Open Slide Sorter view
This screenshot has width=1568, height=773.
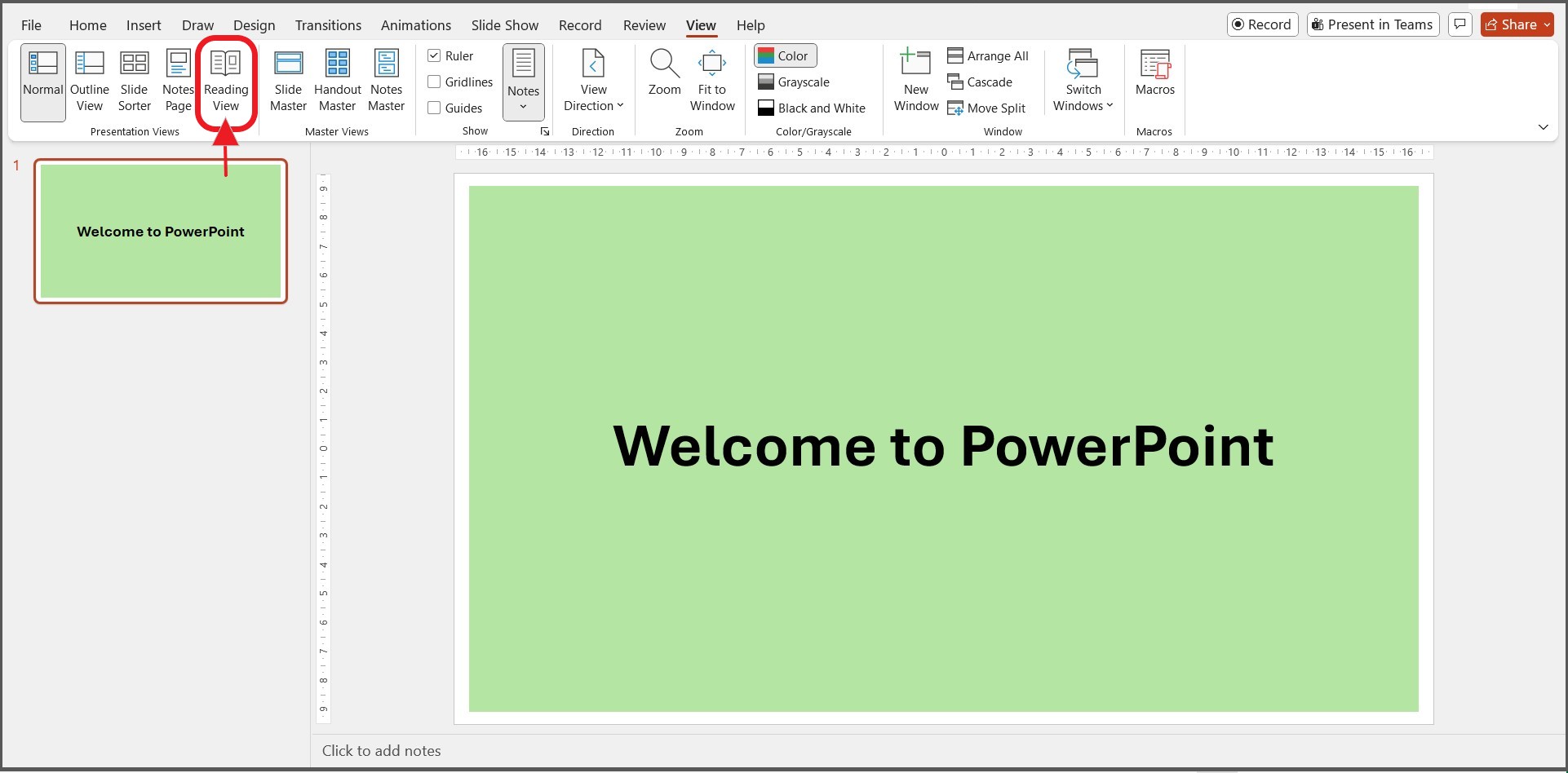(135, 82)
